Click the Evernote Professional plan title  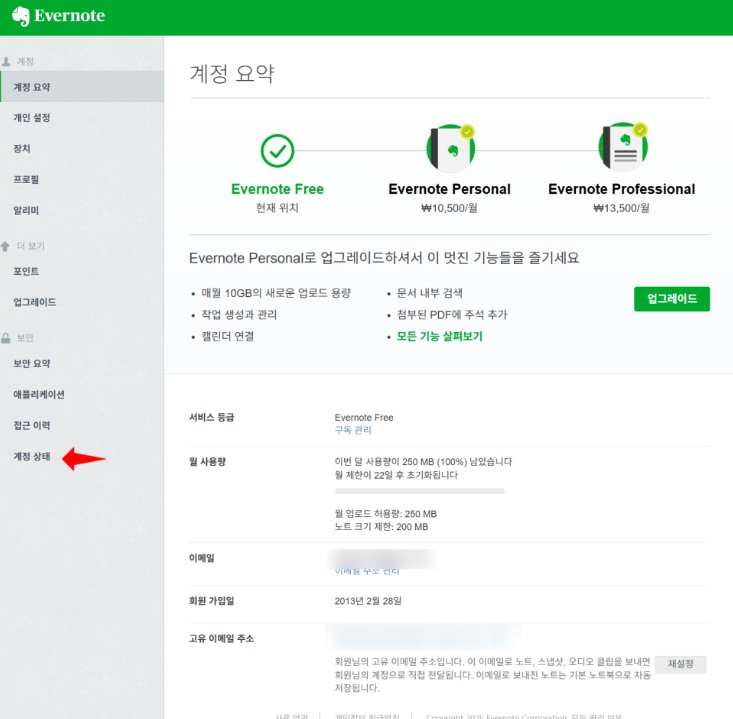(x=621, y=189)
